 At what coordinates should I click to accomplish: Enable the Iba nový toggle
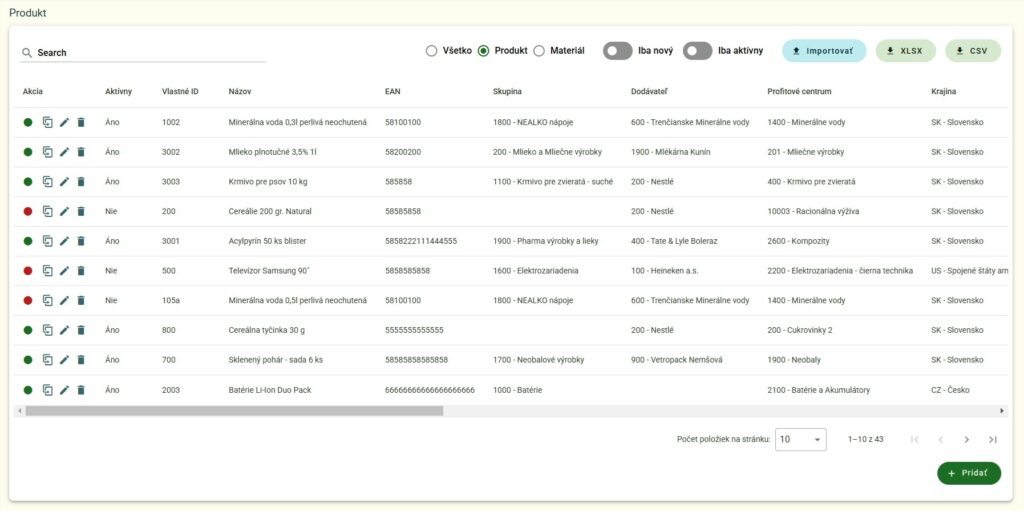(x=617, y=51)
